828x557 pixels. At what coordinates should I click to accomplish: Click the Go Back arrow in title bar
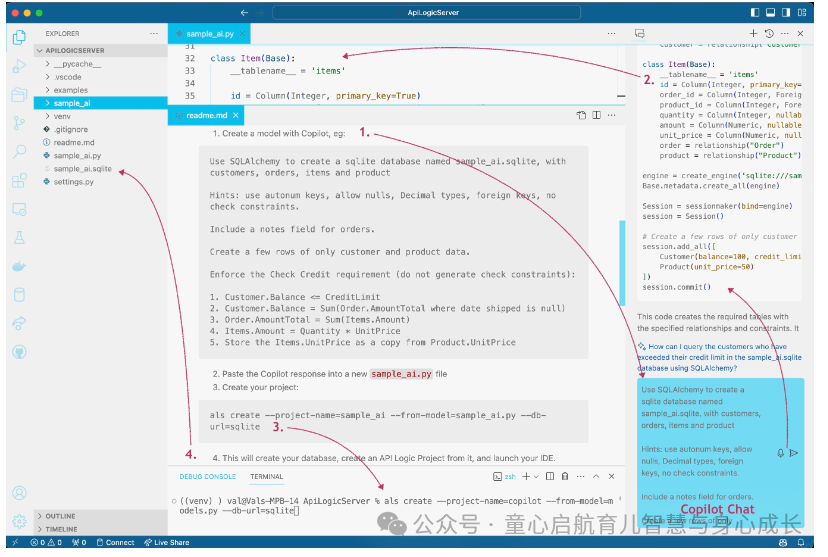click(244, 13)
